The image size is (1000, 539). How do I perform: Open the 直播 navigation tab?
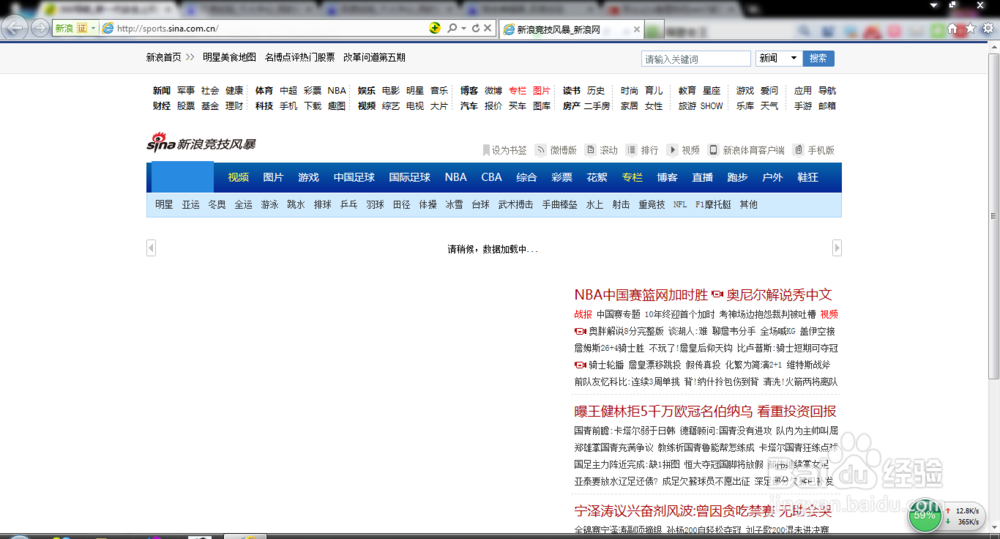(702, 177)
